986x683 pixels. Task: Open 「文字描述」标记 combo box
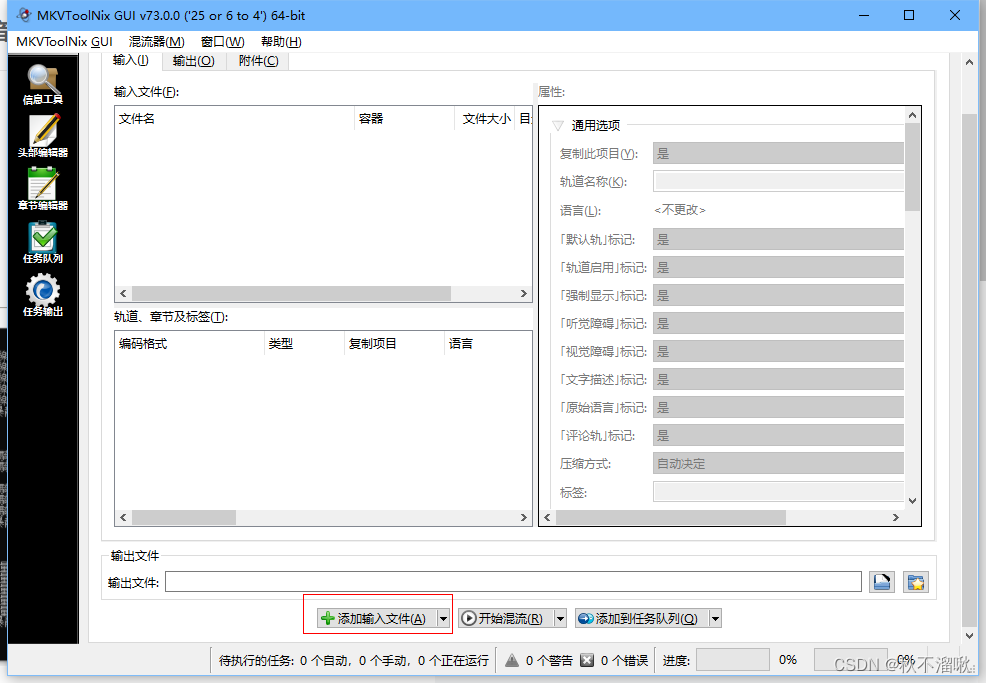(x=778, y=379)
